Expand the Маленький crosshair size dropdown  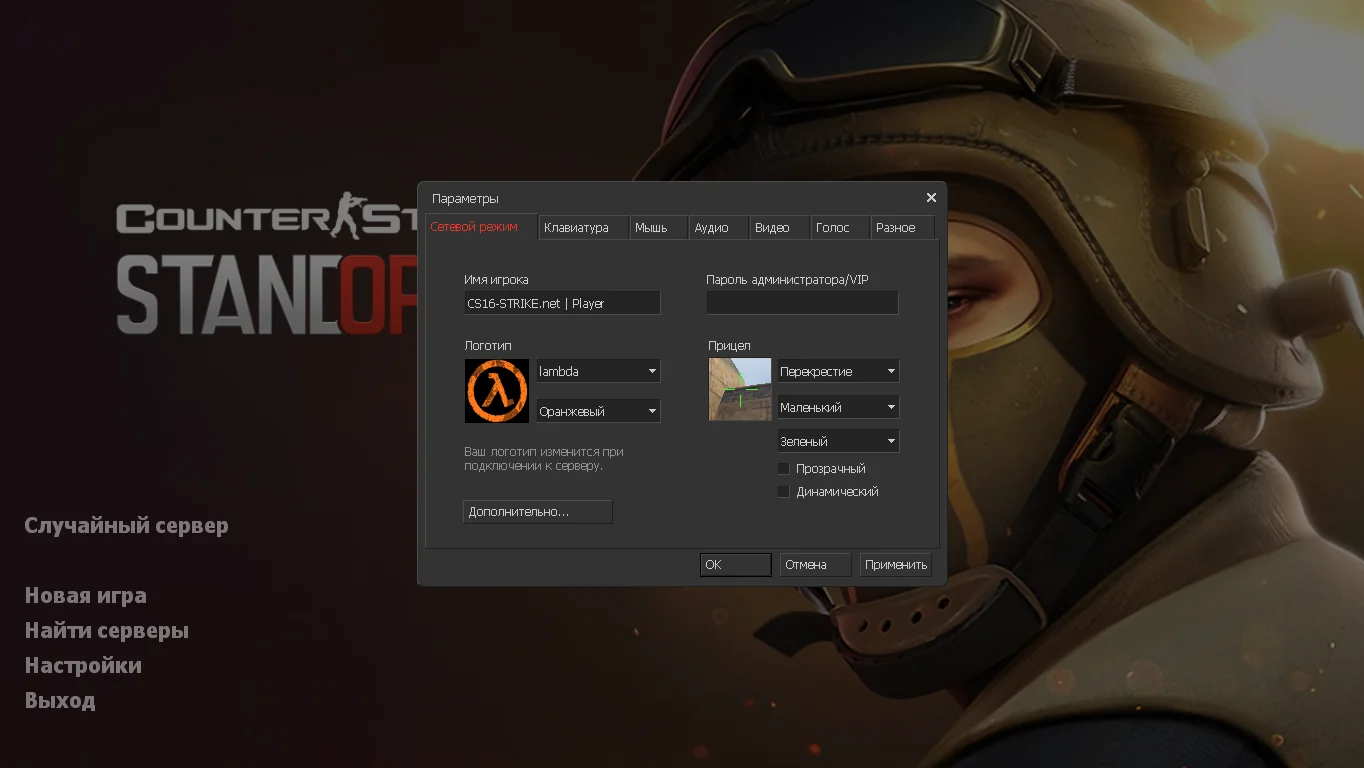pyautogui.click(x=838, y=407)
